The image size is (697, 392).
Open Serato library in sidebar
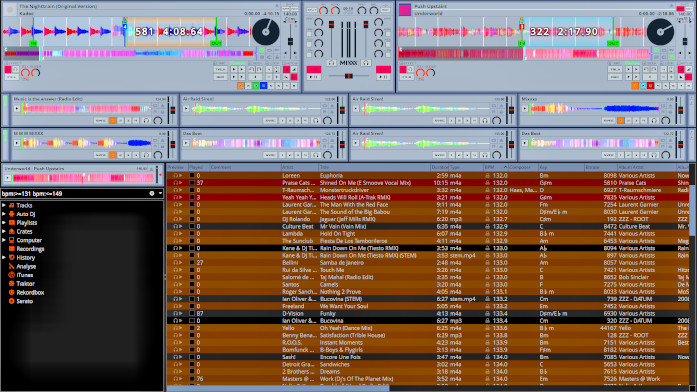click(x=24, y=301)
